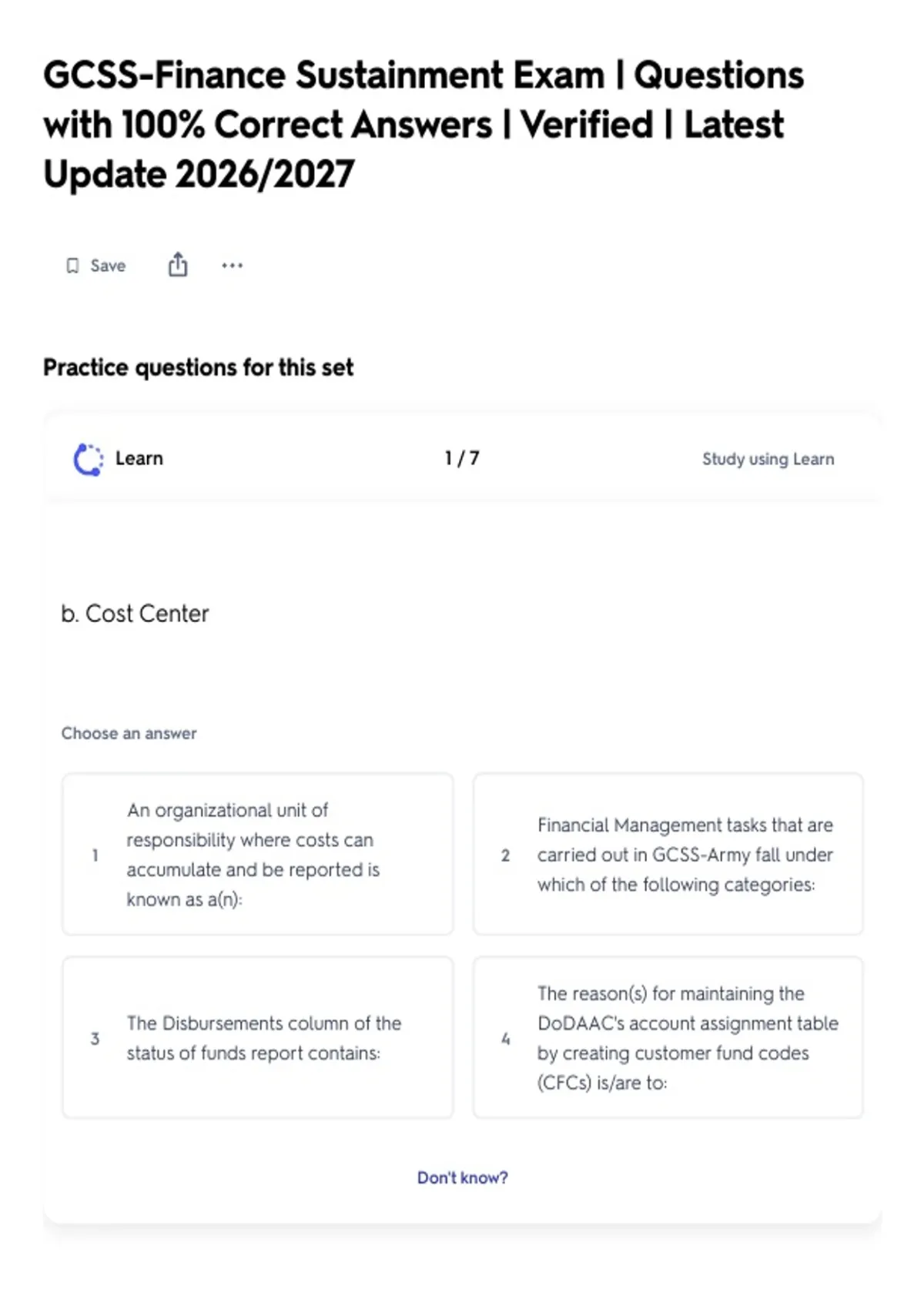924x1309 pixels.
Task: Click the Save label text
Action: (x=108, y=266)
